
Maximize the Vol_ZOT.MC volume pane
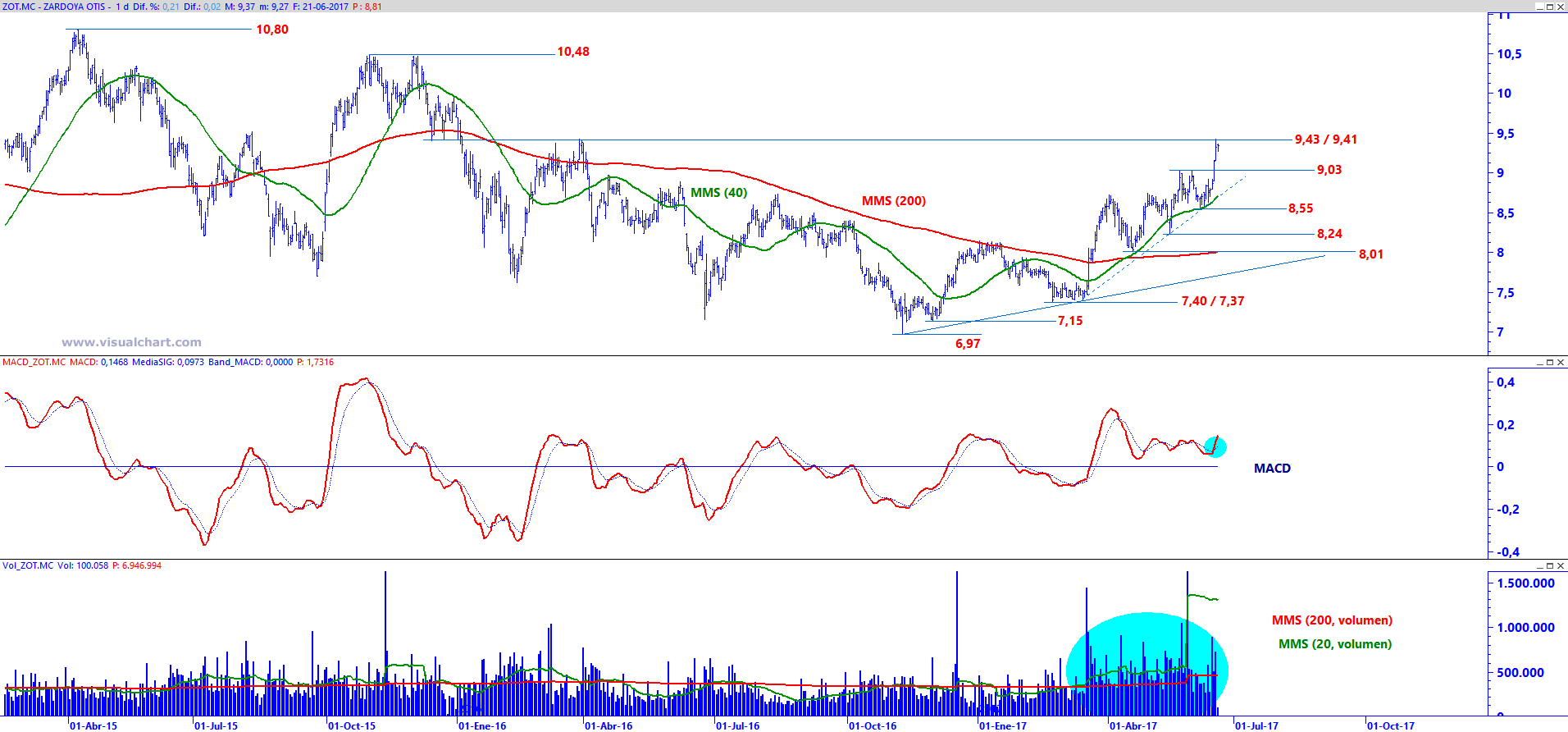pos(1550,565)
